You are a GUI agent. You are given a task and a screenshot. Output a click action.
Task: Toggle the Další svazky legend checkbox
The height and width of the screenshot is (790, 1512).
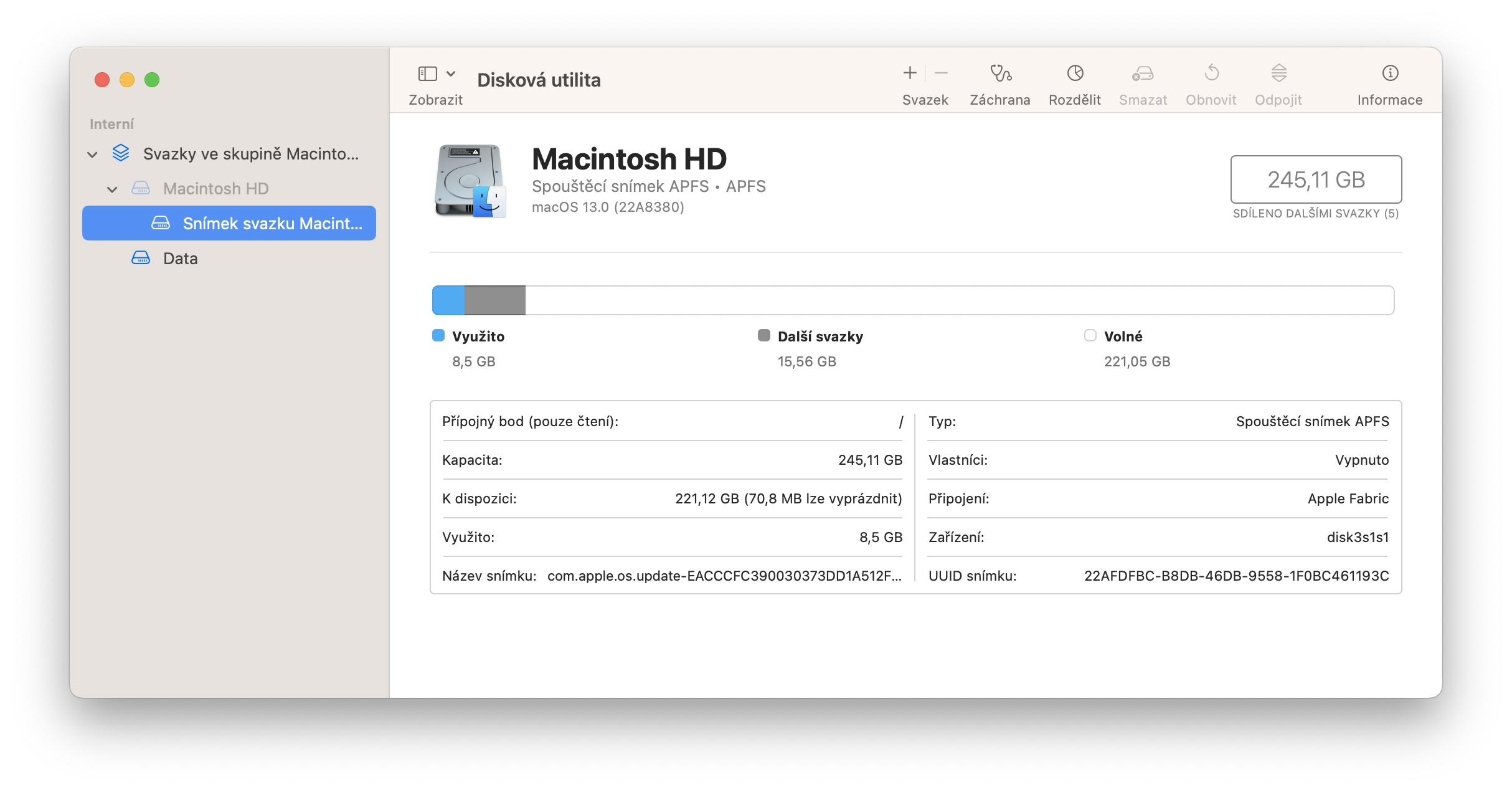point(763,336)
